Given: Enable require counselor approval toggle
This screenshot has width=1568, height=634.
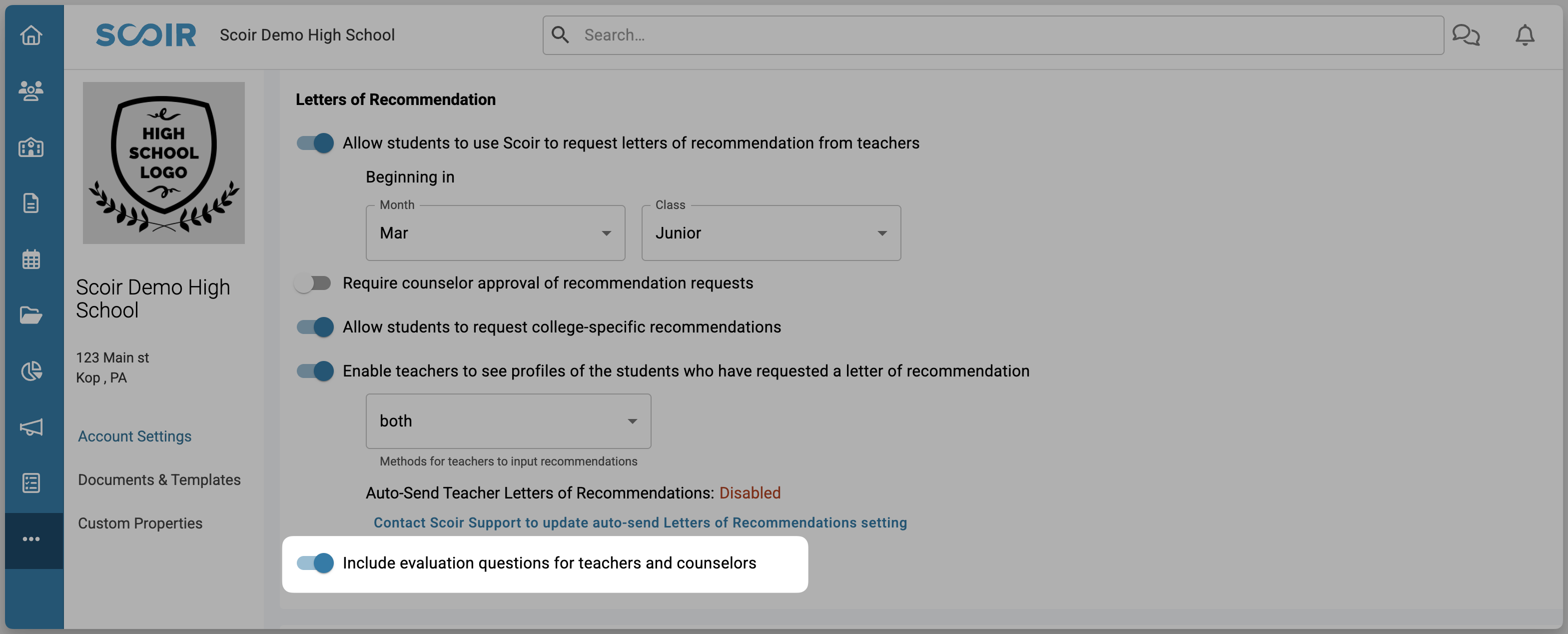Looking at the screenshot, I should 313,283.
